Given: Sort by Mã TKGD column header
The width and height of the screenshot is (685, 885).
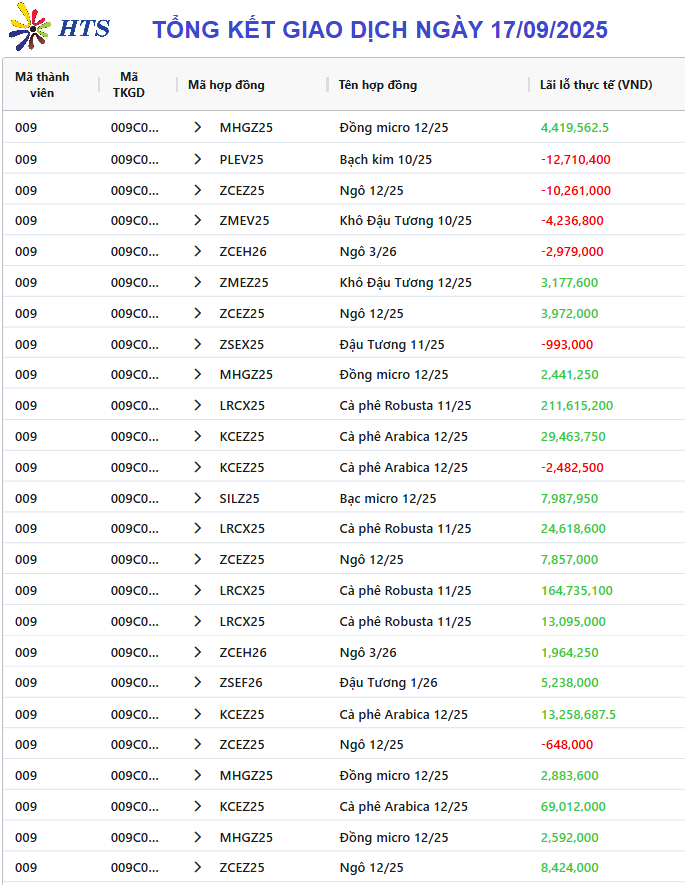Looking at the screenshot, I should [x=129, y=85].
